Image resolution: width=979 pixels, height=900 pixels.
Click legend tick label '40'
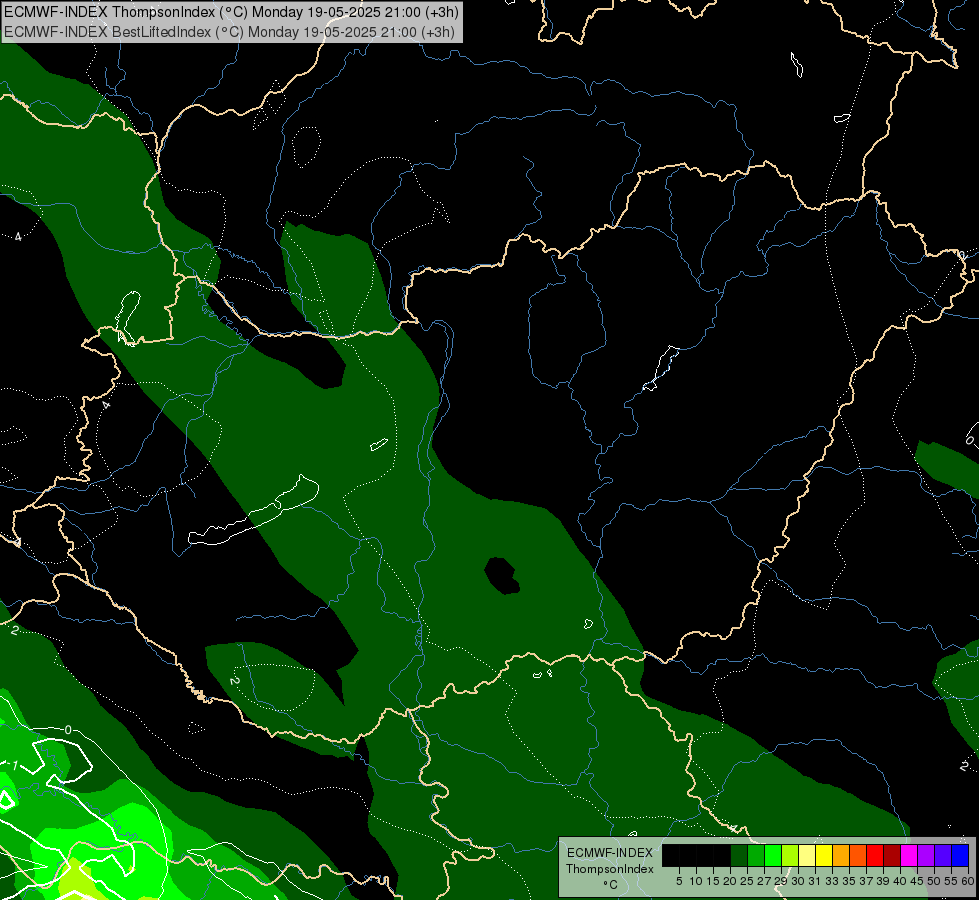900,881
